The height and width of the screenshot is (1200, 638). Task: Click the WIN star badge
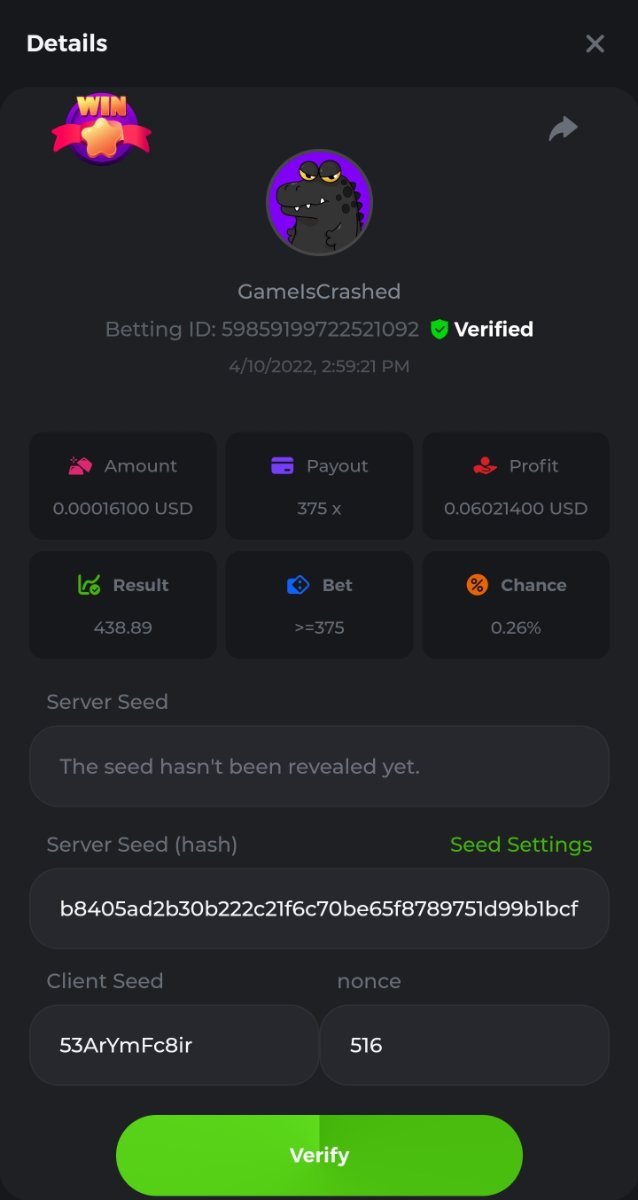101,129
